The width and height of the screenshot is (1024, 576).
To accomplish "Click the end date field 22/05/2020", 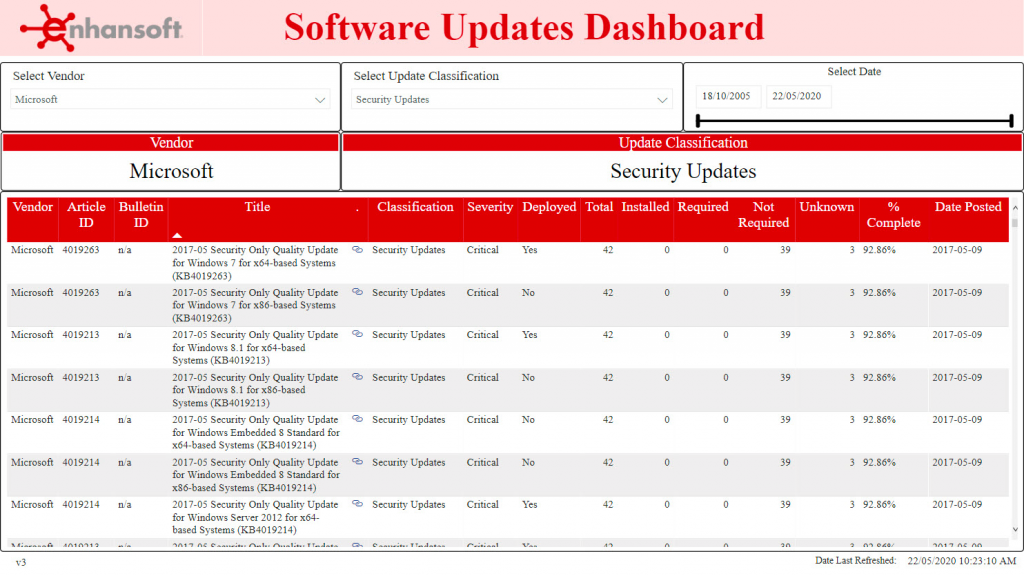I will (x=797, y=96).
